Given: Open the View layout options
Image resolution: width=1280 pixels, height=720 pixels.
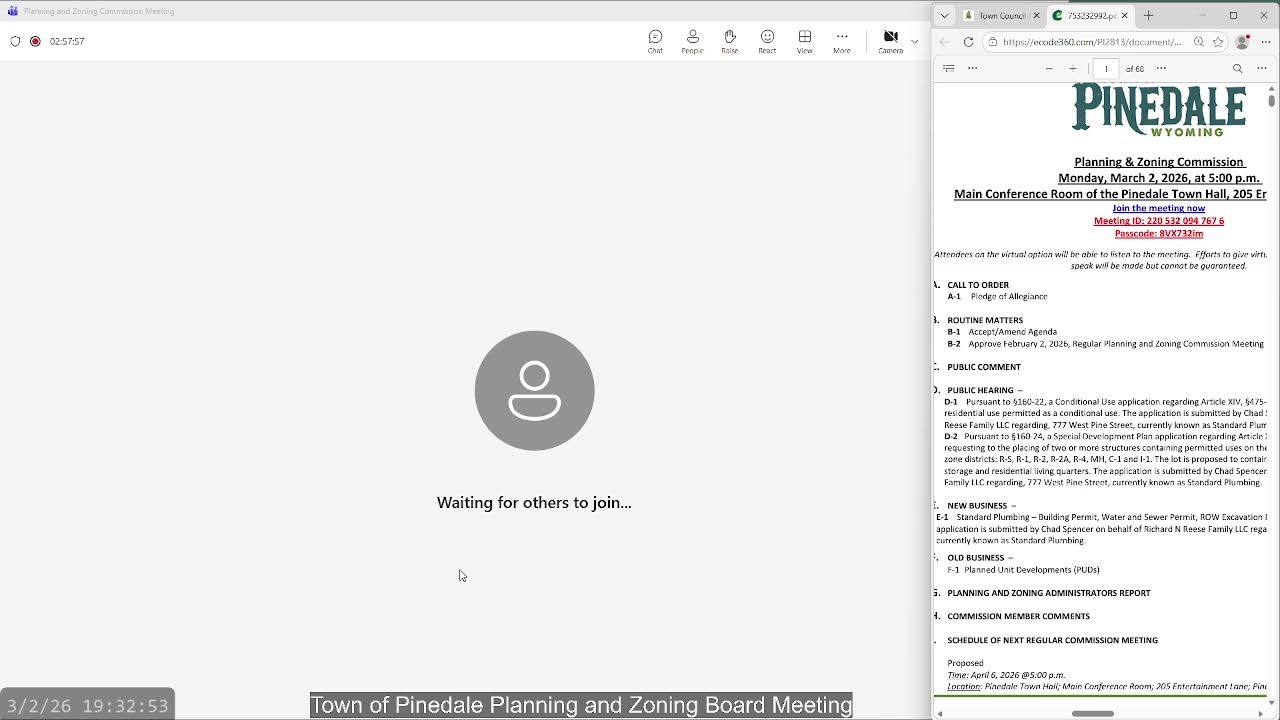Looking at the screenshot, I should pyautogui.click(x=805, y=41).
